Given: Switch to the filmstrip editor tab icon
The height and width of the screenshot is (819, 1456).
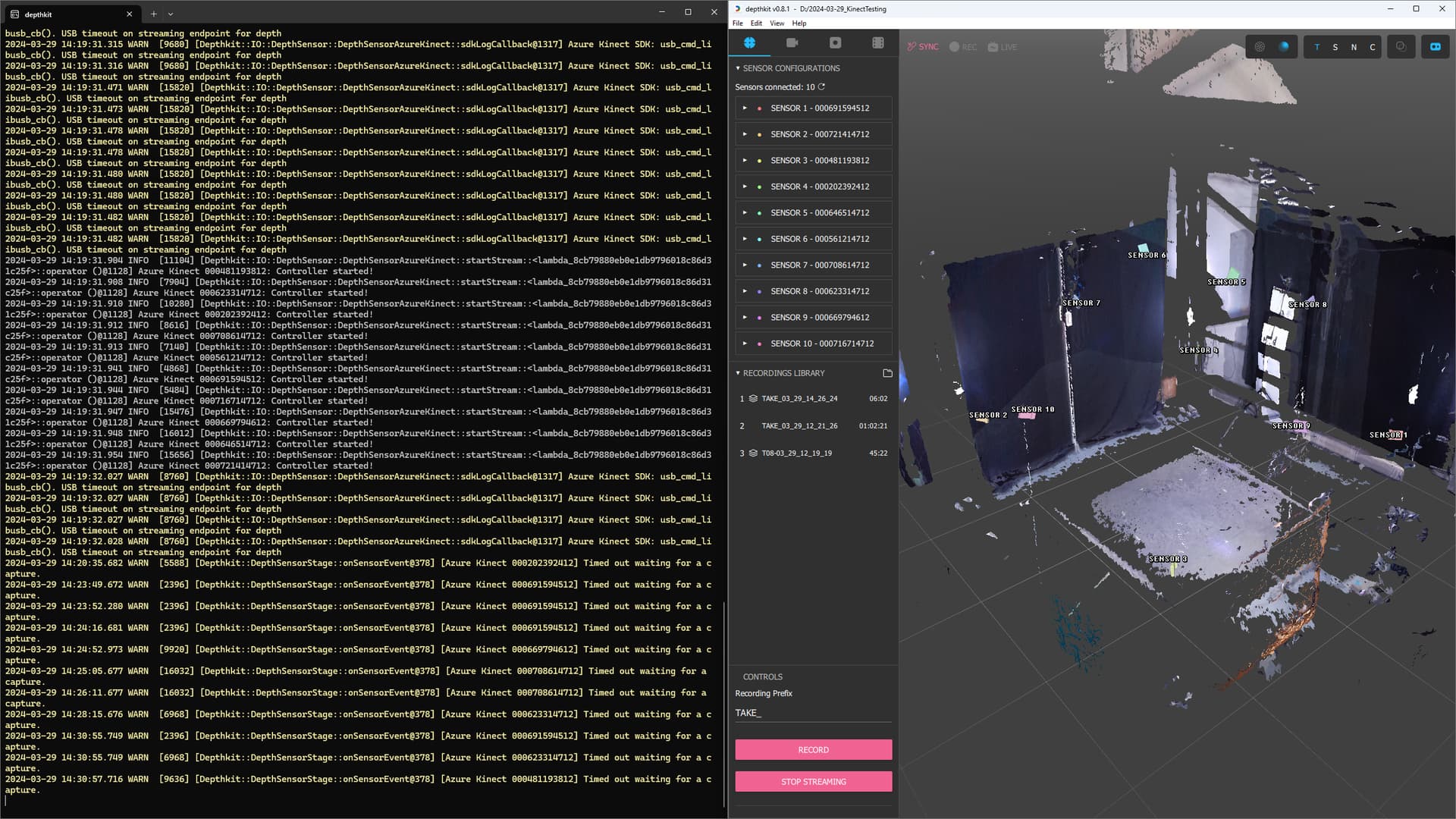Looking at the screenshot, I should (877, 43).
